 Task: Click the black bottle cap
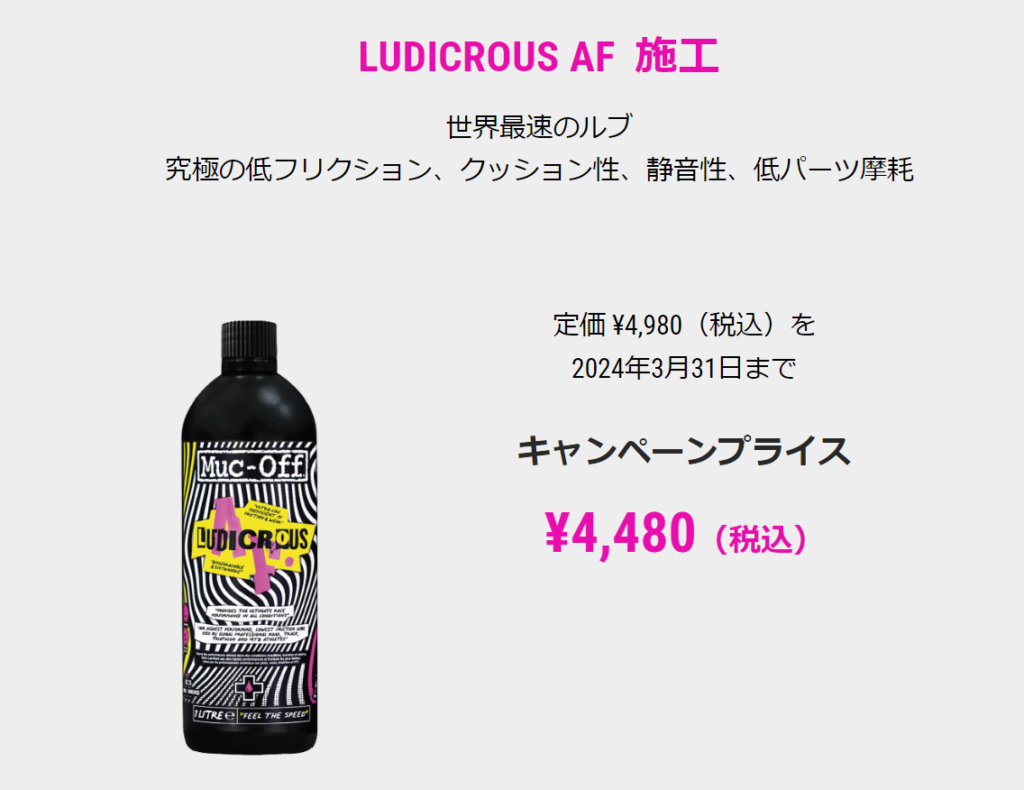[249, 340]
